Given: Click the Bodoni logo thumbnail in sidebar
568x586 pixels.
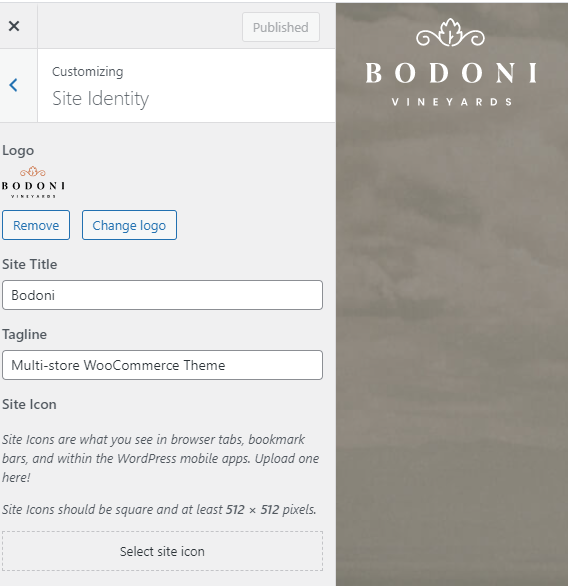Looking at the screenshot, I should pyautogui.click(x=33, y=182).
